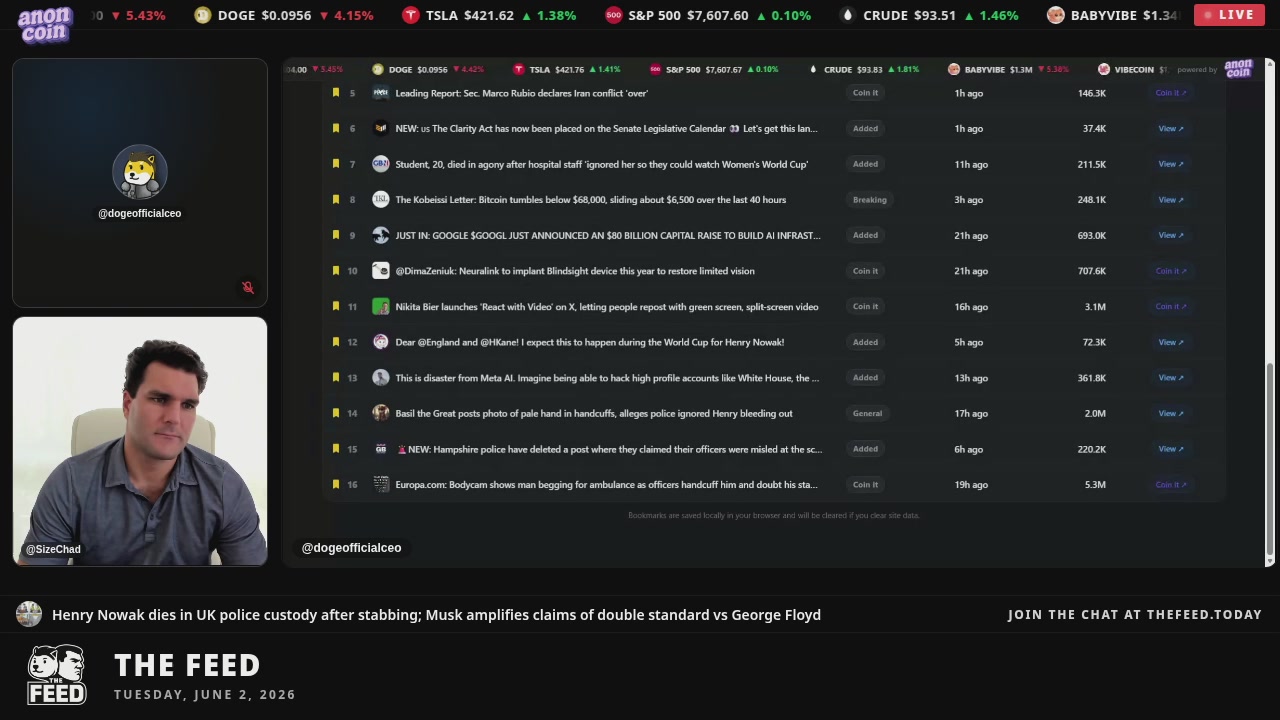Click source avatar of Student, 20 story
The image size is (1280, 720).
tap(381, 164)
